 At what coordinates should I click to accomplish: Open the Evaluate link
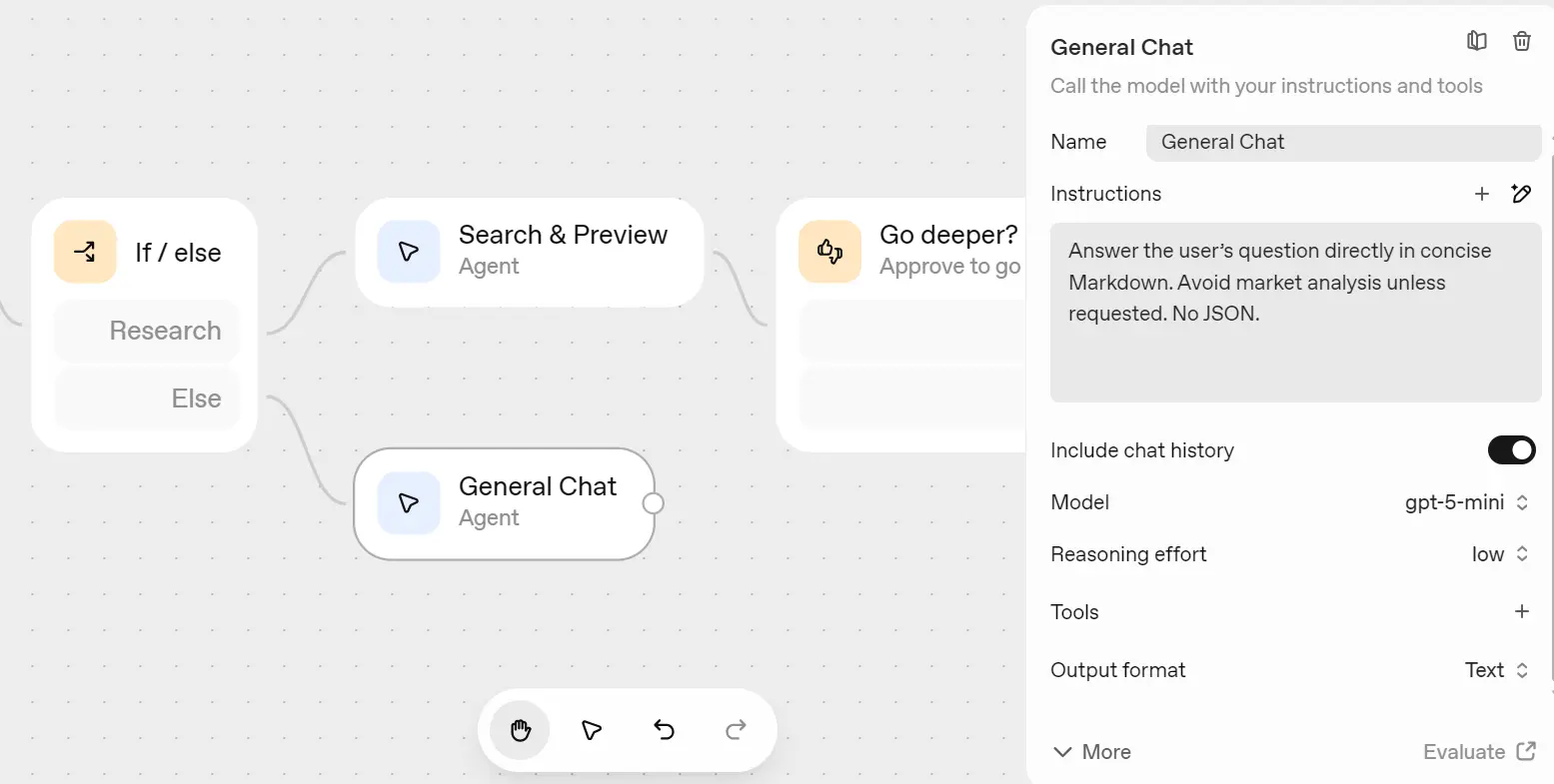[x=1478, y=752]
